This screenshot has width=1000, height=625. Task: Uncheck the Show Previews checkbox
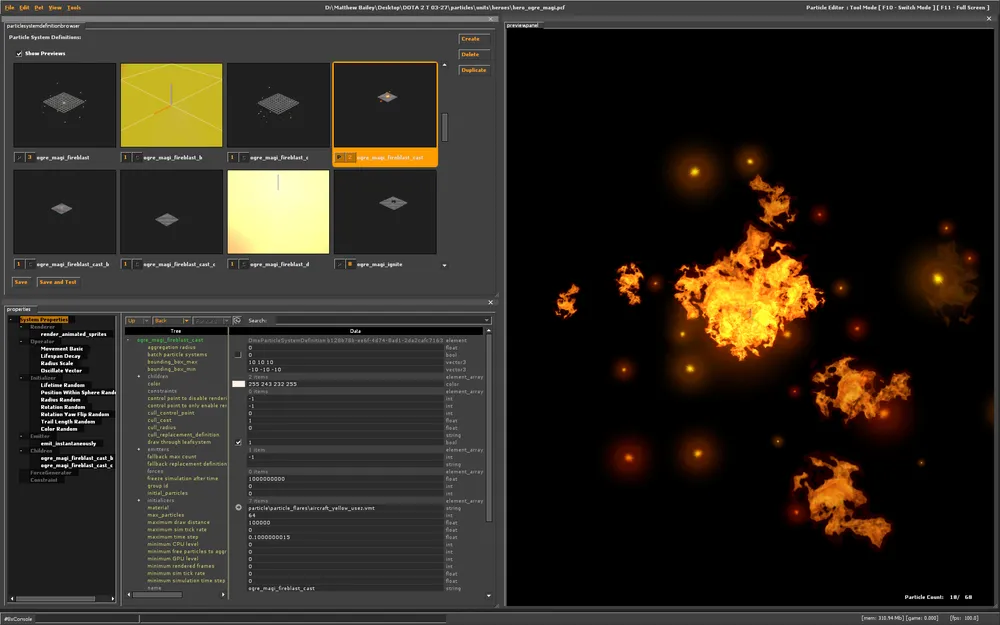tap(19, 53)
